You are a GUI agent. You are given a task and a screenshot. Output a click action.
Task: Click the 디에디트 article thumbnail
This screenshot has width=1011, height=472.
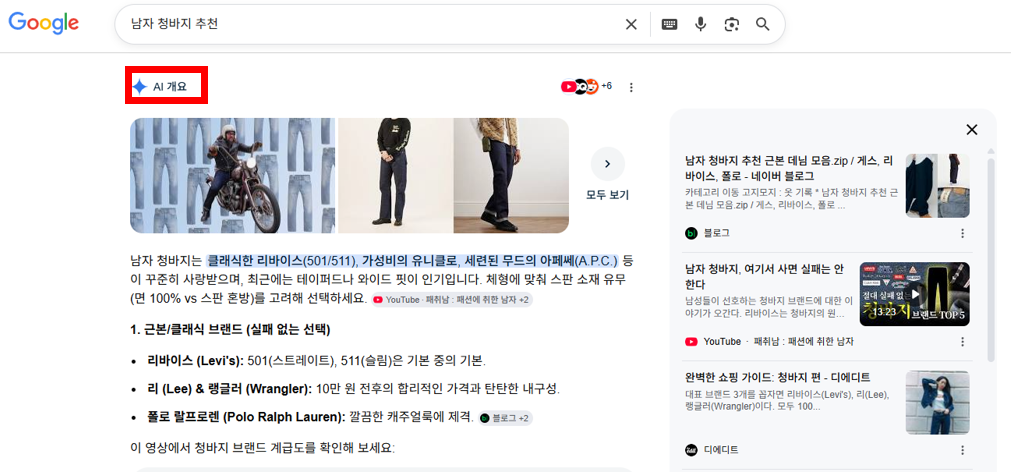937,402
